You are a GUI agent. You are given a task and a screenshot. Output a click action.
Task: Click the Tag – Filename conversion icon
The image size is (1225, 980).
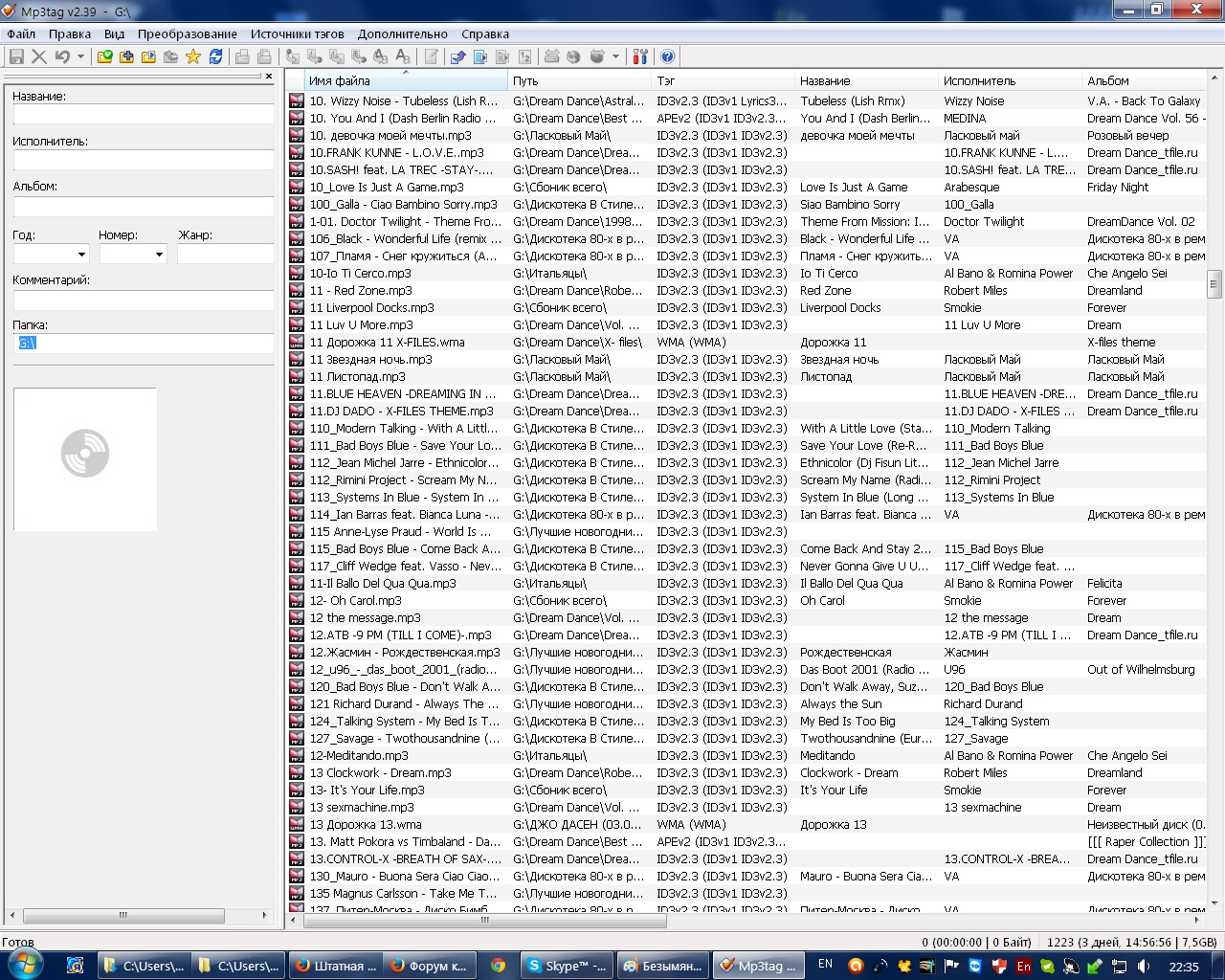(293, 56)
